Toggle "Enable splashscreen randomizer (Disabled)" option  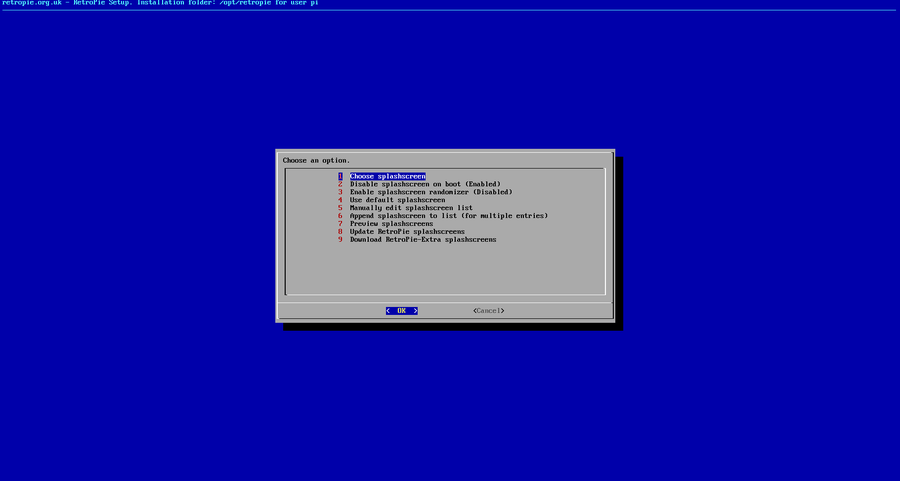click(430, 192)
